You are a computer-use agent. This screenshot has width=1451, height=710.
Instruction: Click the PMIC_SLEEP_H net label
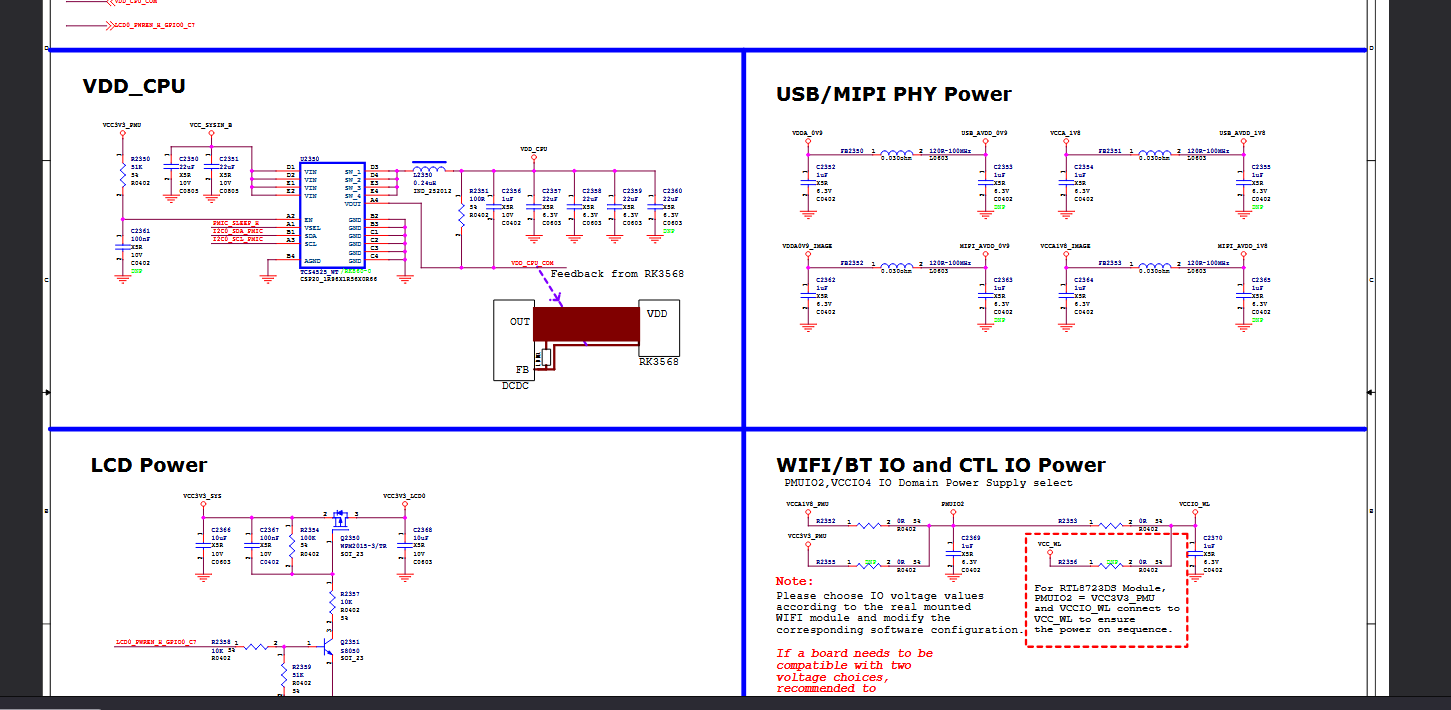(236, 223)
